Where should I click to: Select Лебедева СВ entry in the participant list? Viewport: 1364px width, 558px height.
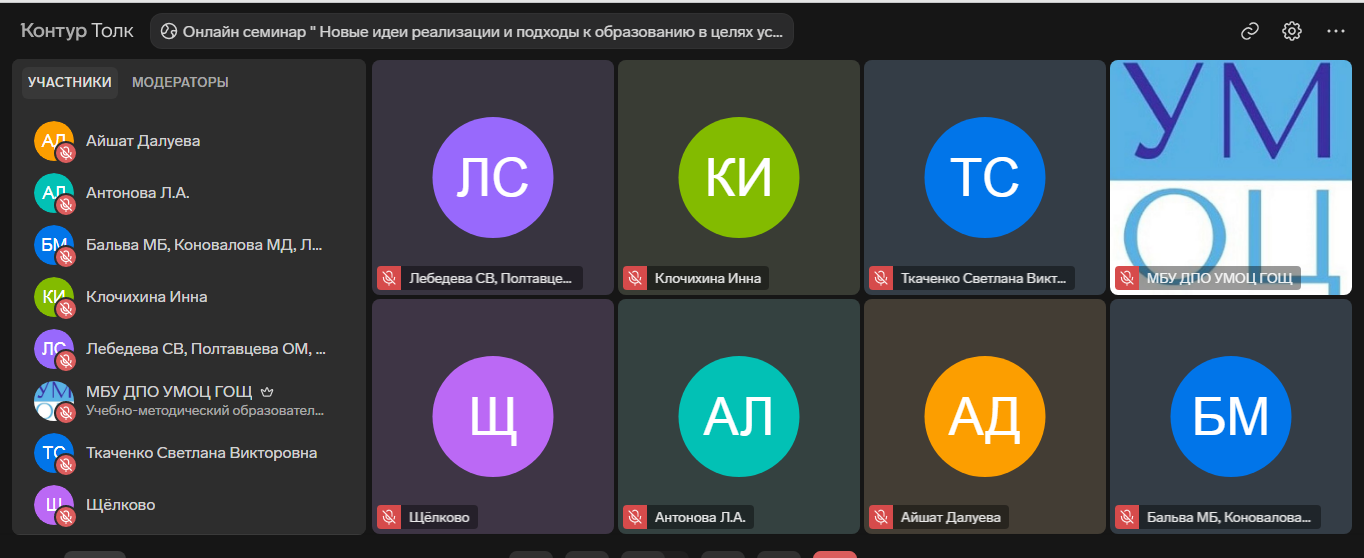pyautogui.click(x=206, y=349)
